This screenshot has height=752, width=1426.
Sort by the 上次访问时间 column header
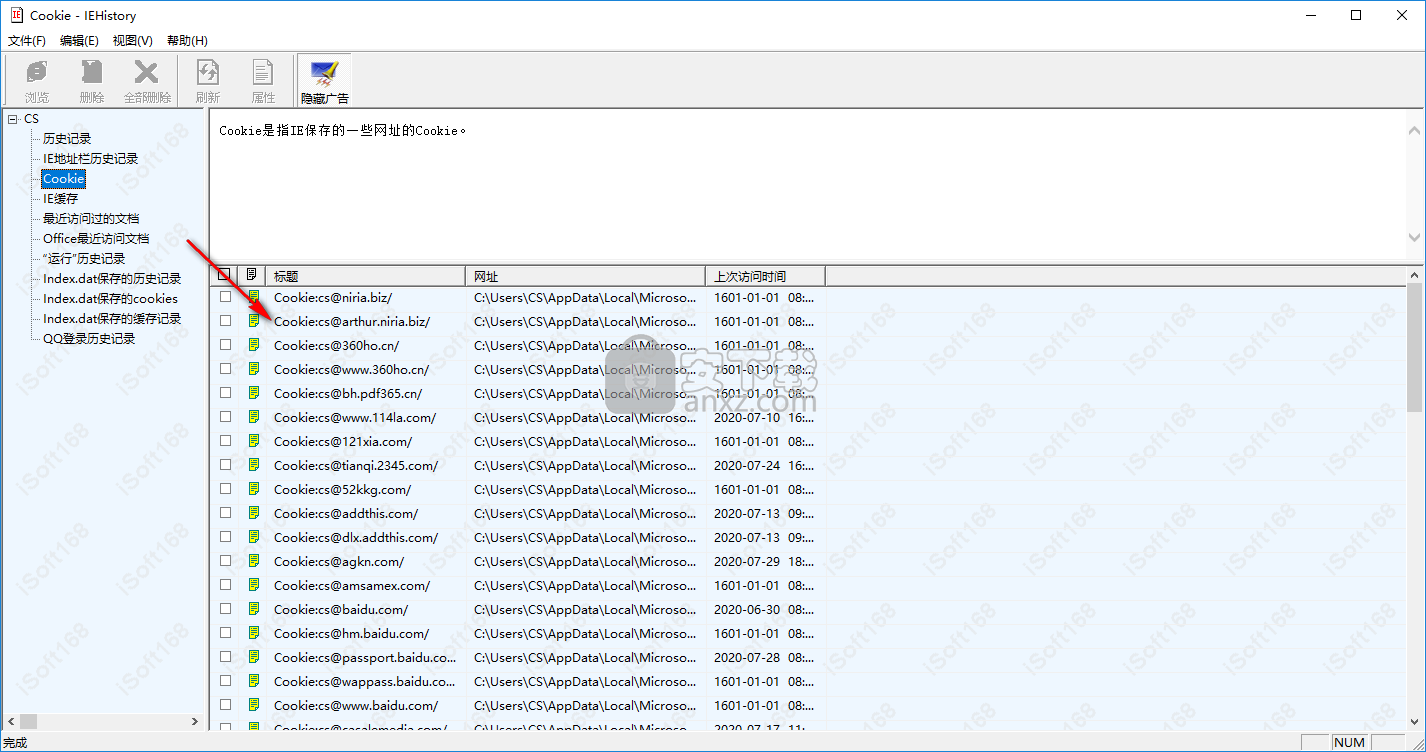pos(766,276)
